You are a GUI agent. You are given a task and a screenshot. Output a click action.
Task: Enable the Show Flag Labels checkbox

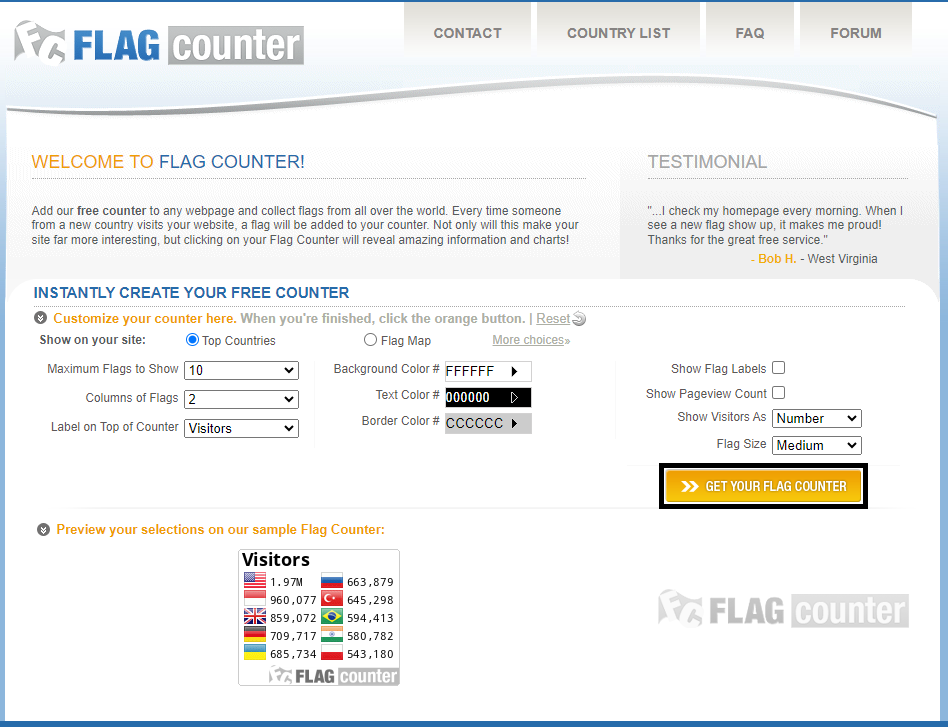tap(779, 368)
